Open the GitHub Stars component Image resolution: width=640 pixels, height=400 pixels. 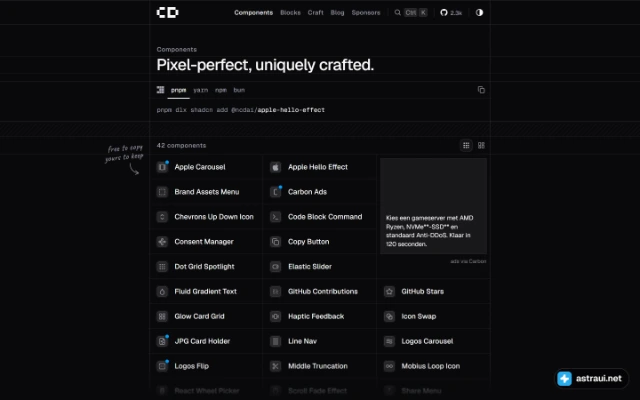pyautogui.click(x=422, y=291)
